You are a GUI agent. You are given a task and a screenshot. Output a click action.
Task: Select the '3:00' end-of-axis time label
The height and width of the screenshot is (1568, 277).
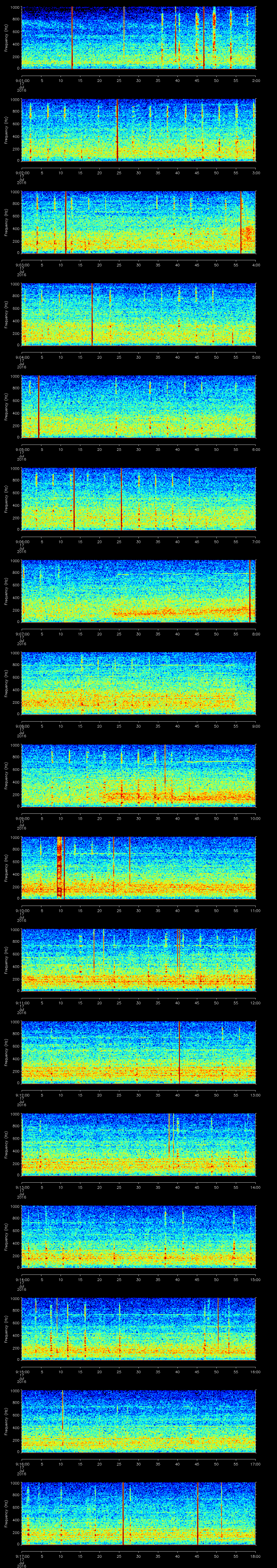256,173
